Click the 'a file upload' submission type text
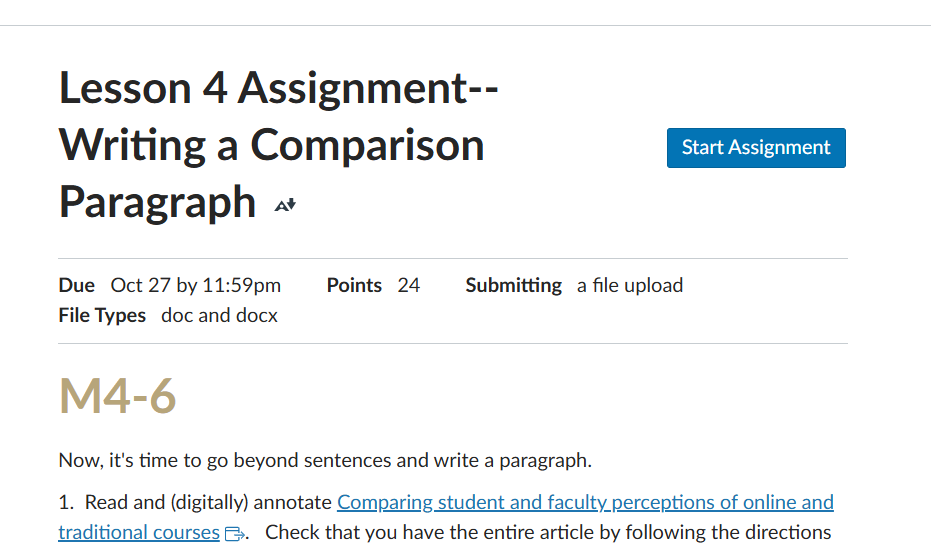 [x=630, y=285]
